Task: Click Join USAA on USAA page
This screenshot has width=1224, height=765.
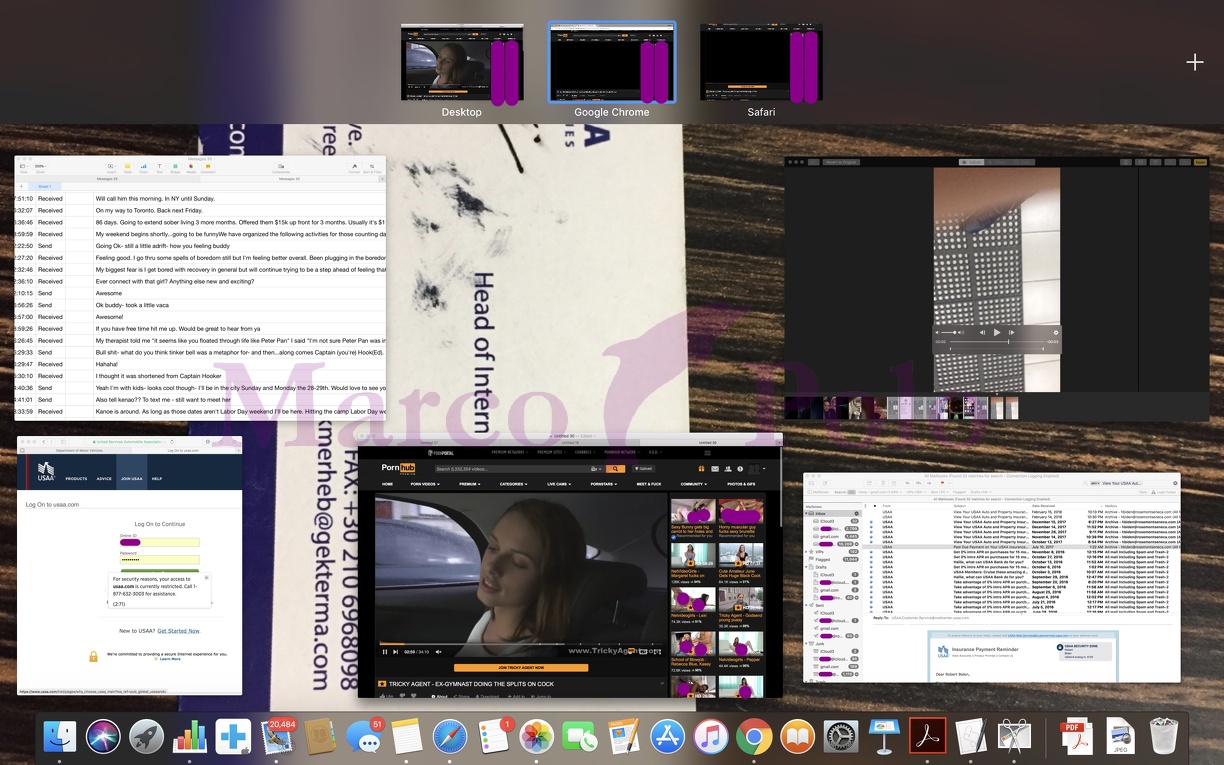Action: 131,479
